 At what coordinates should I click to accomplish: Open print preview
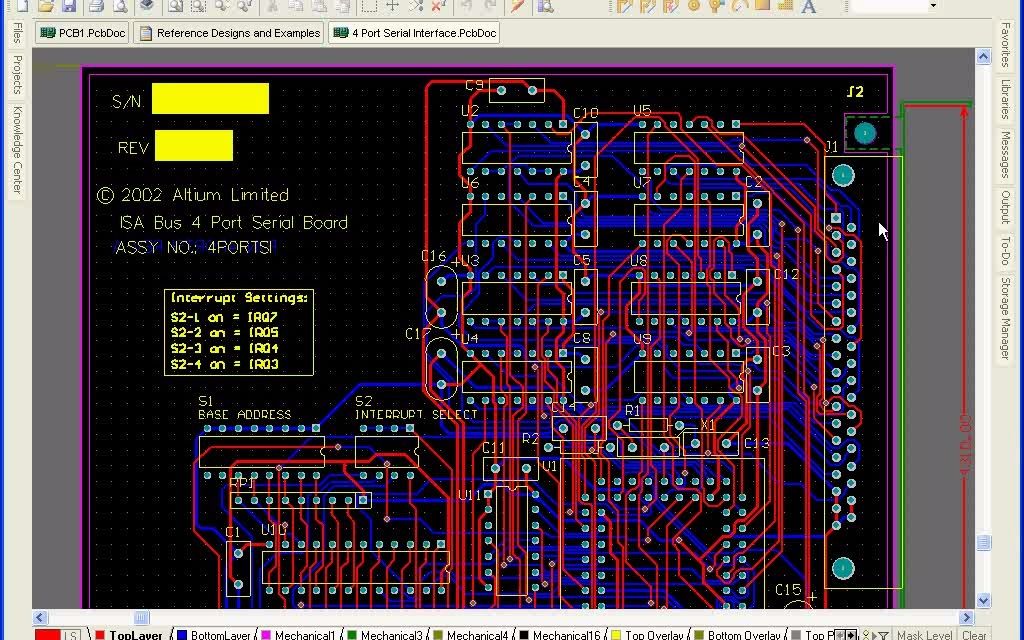[121, 7]
